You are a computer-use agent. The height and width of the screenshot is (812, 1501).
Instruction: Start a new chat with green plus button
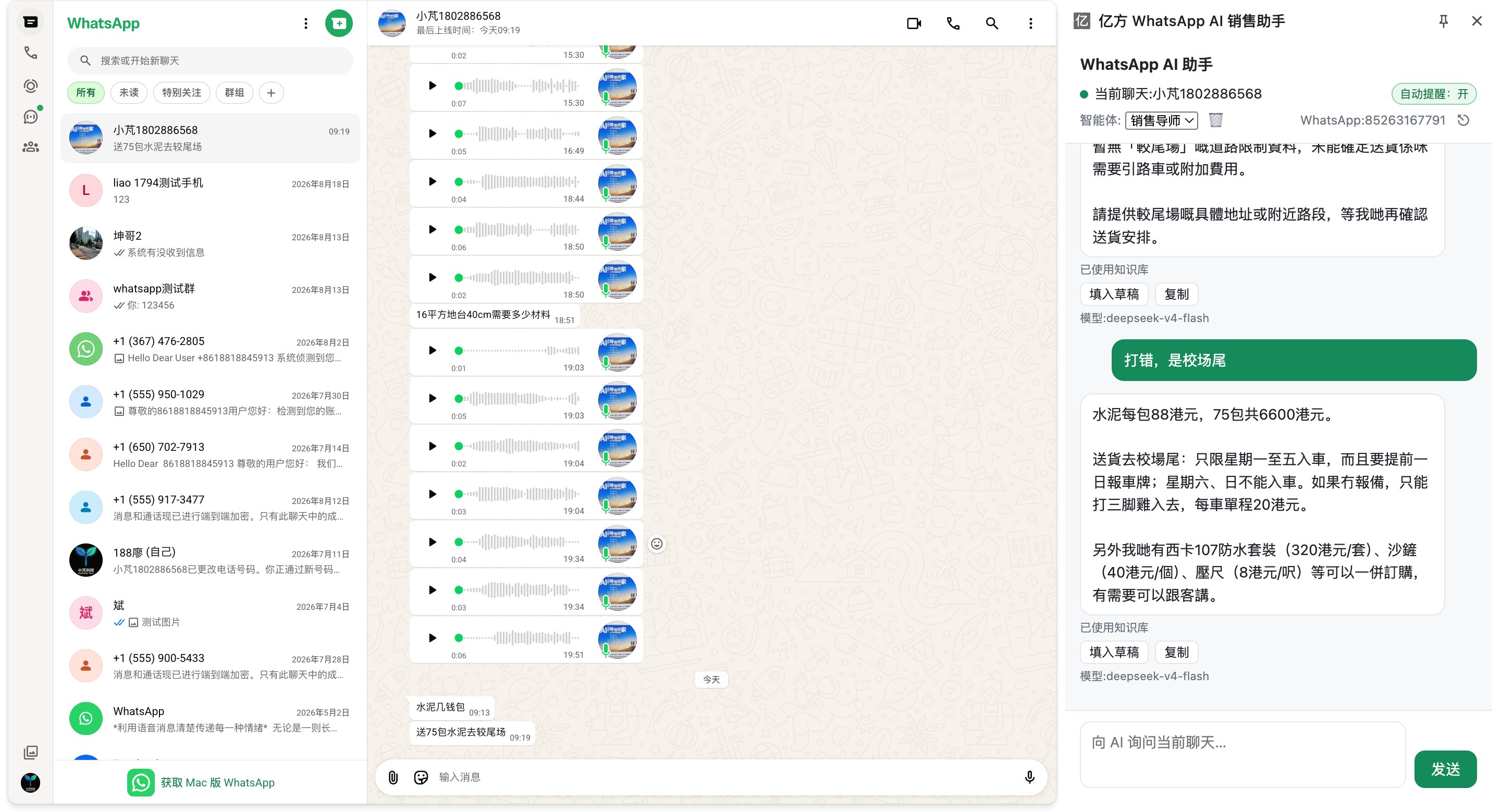pos(339,23)
